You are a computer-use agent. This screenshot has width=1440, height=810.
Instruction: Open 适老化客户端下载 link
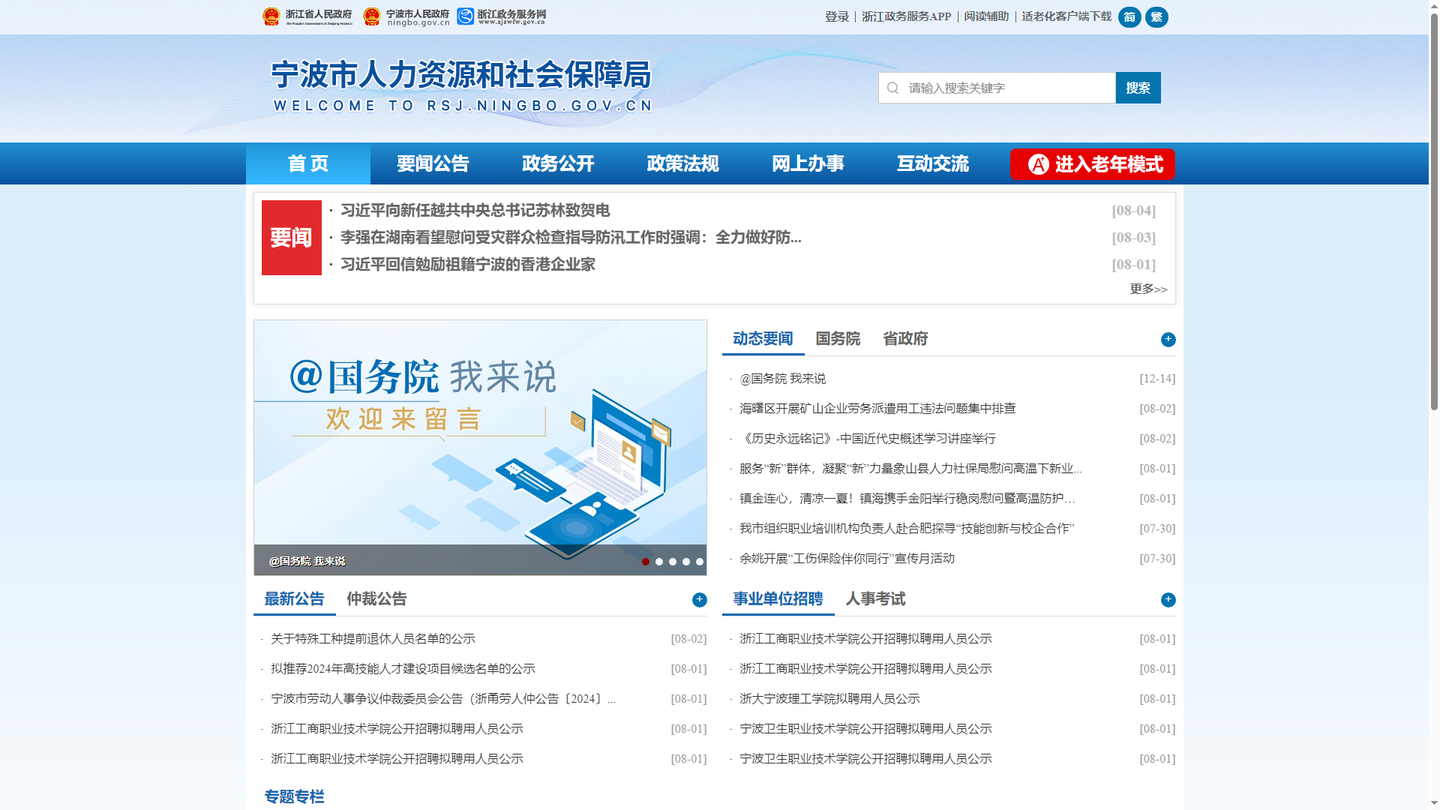pyautogui.click(x=1067, y=17)
